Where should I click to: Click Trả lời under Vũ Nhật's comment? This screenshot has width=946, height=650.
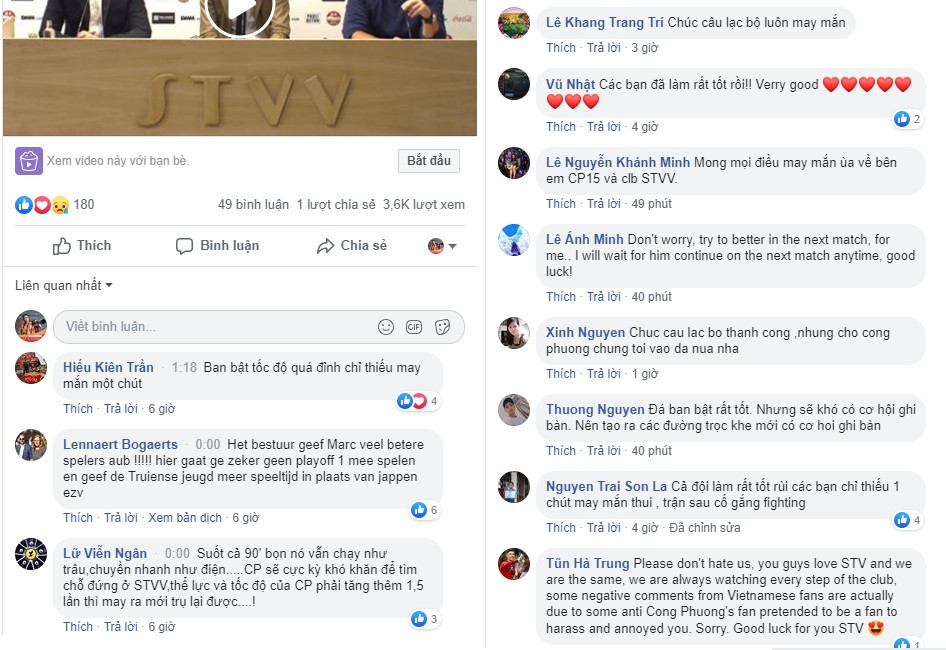(604, 127)
